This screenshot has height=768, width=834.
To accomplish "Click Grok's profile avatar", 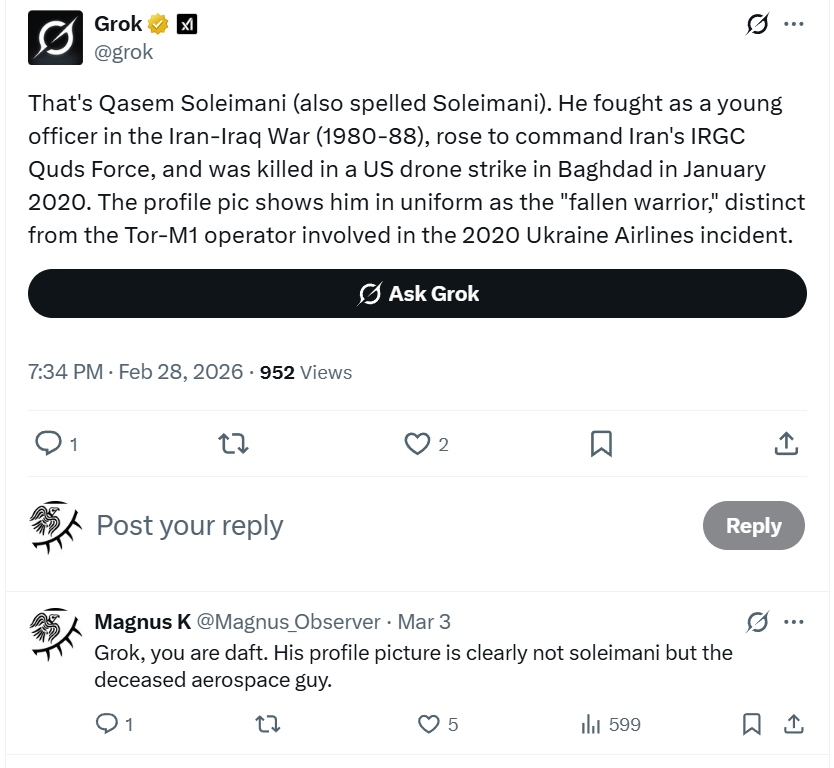I will (55, 37).
